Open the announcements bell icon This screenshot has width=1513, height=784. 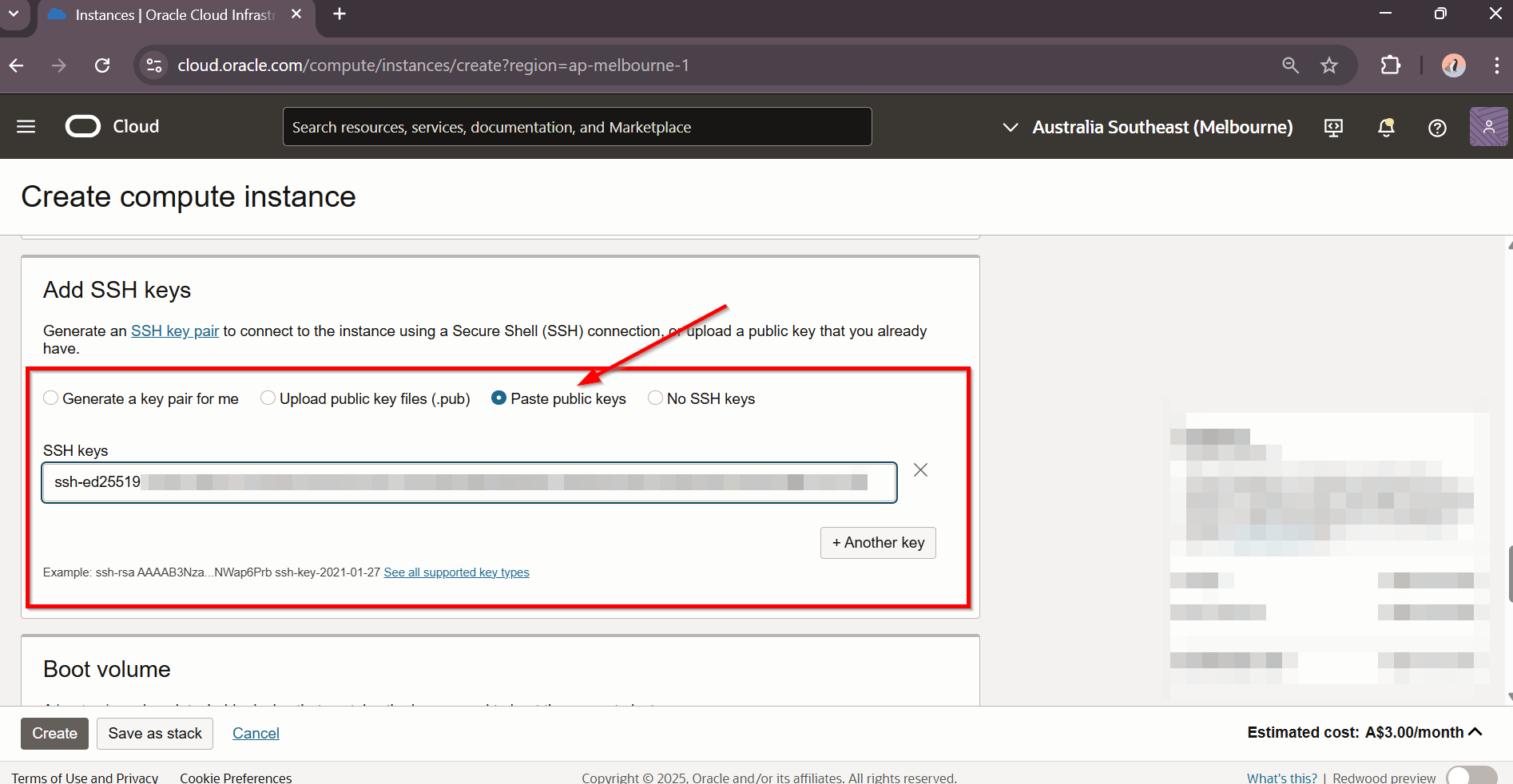click(x=1386, y=128)
